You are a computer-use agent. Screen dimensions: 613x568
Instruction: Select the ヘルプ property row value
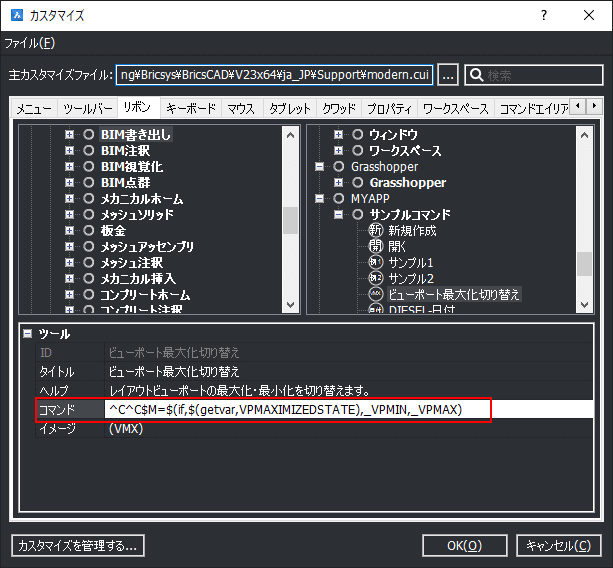(349, 390)
